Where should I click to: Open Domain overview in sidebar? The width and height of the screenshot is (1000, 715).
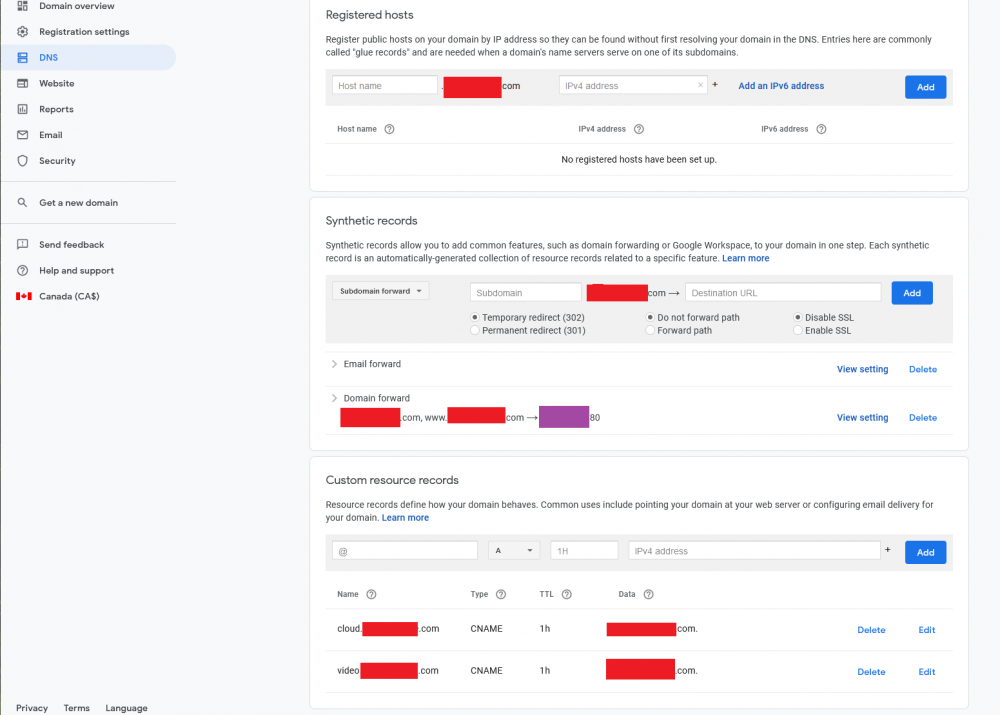point(77,6)
